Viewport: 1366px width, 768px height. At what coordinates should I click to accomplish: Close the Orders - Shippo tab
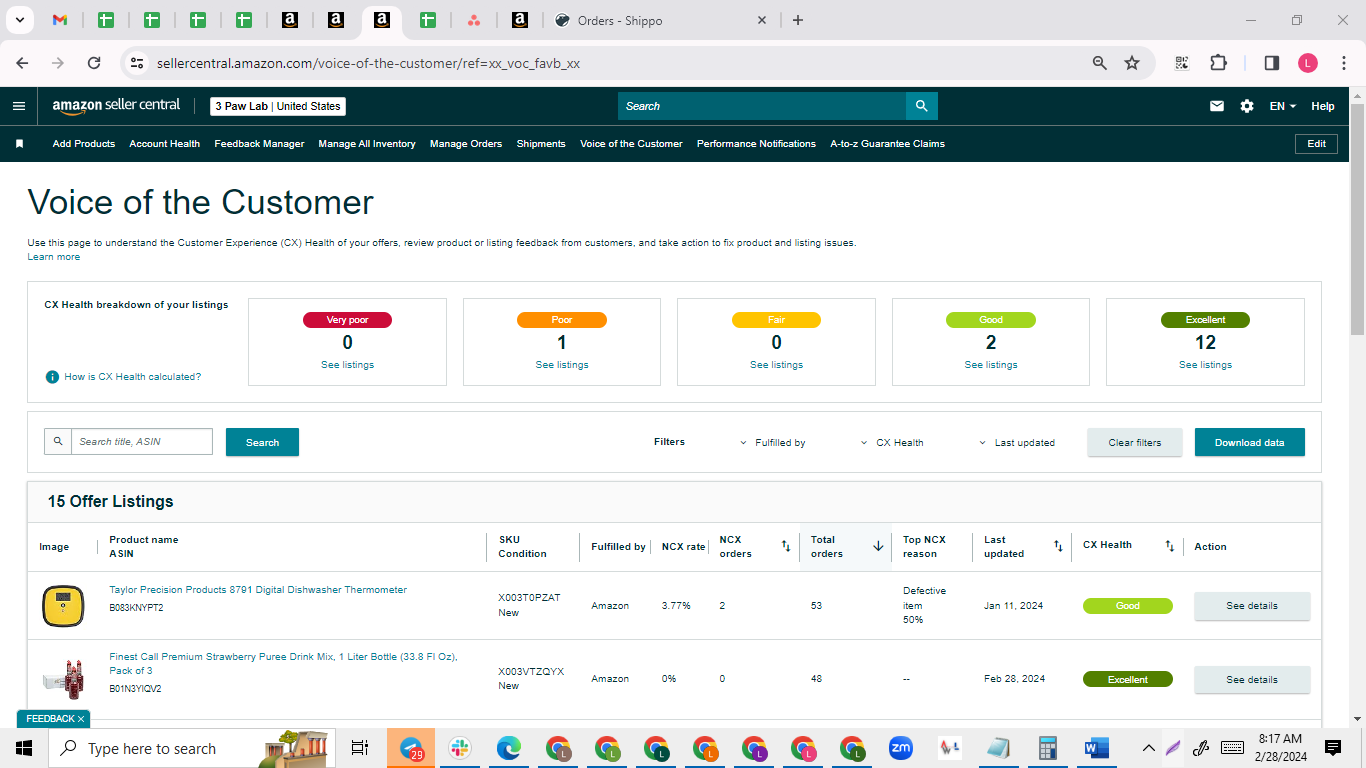click(x=762, y=20)
